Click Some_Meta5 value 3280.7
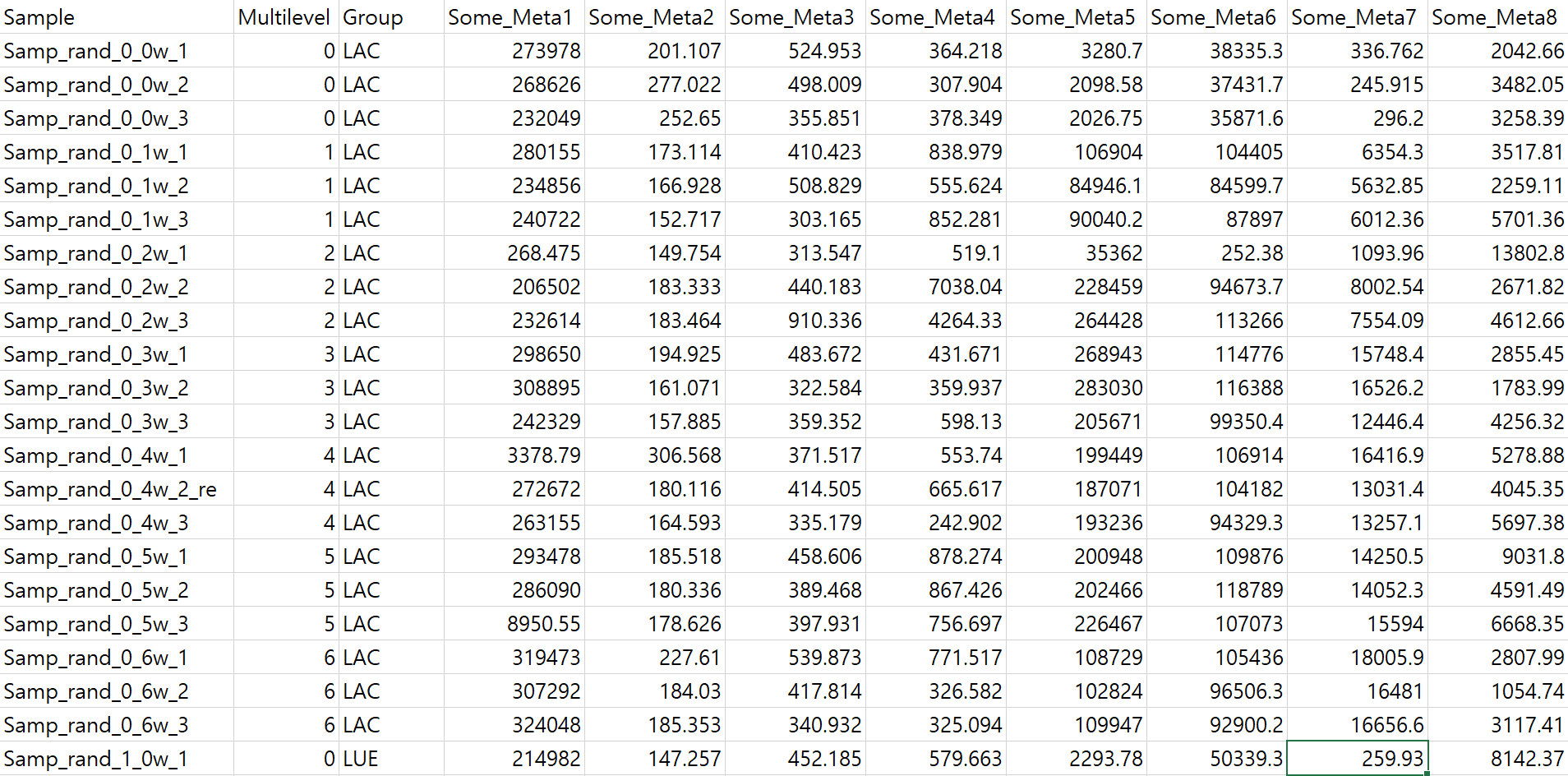 tap(1077, 51)
